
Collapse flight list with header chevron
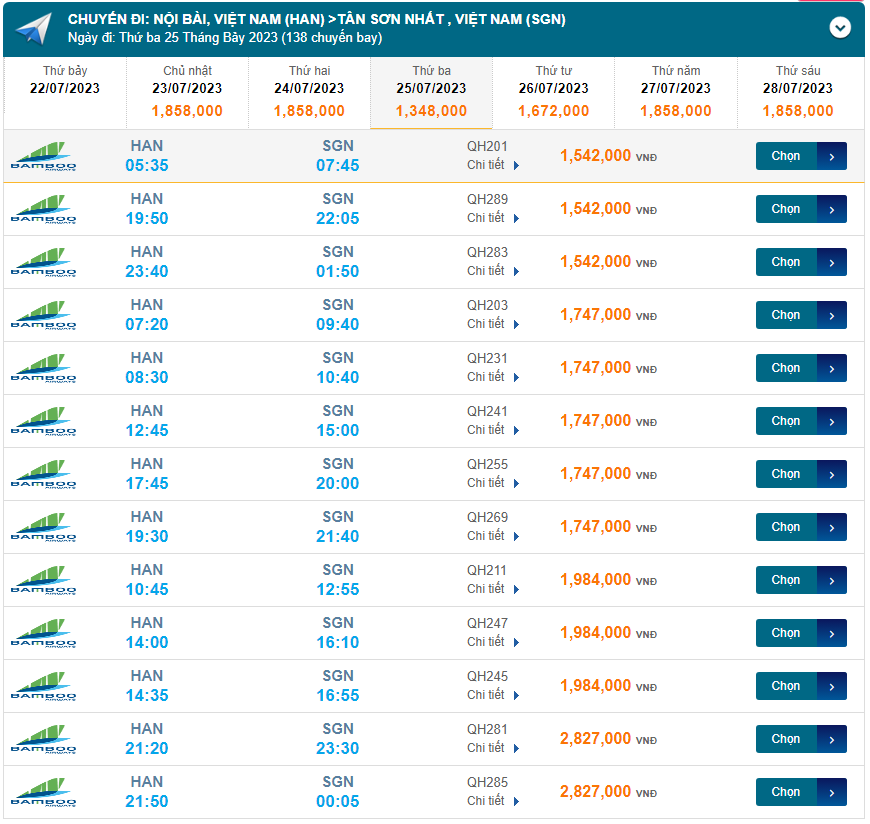click(840, 28)
